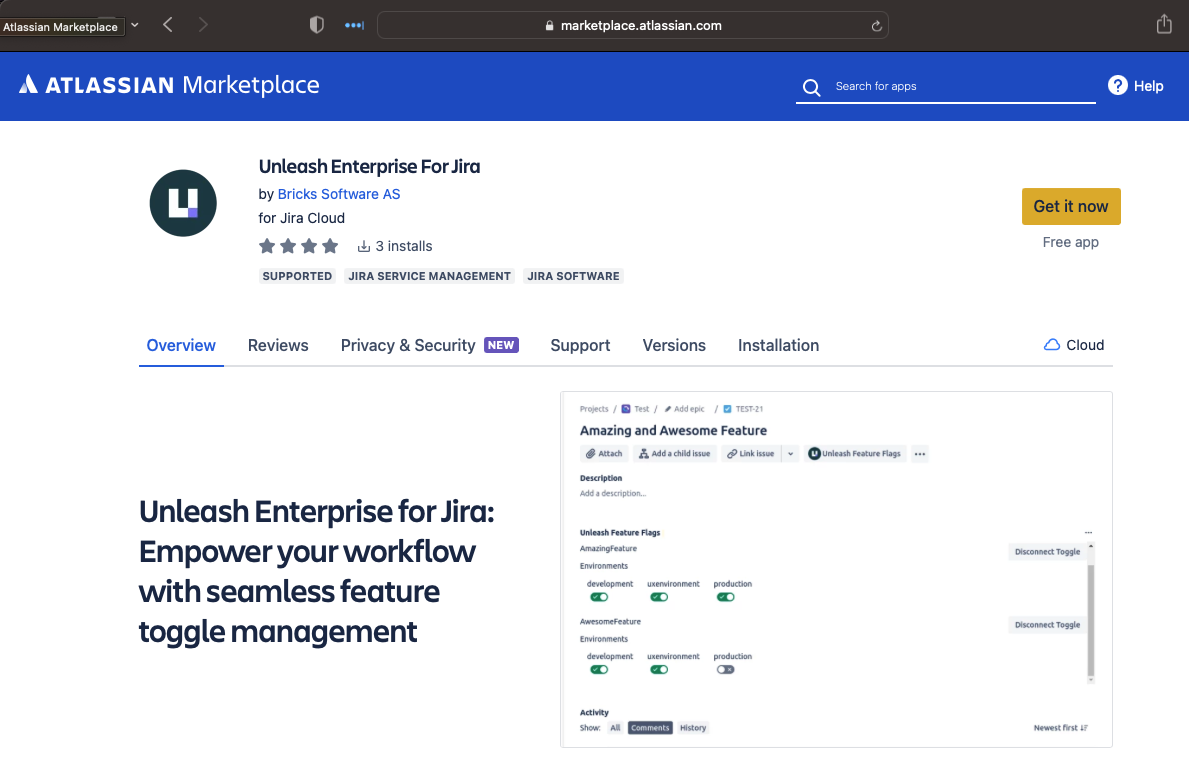Open the Privacy & Security tab
Image resolution: width=1189 pixels, height=780 pixels.
408,345
